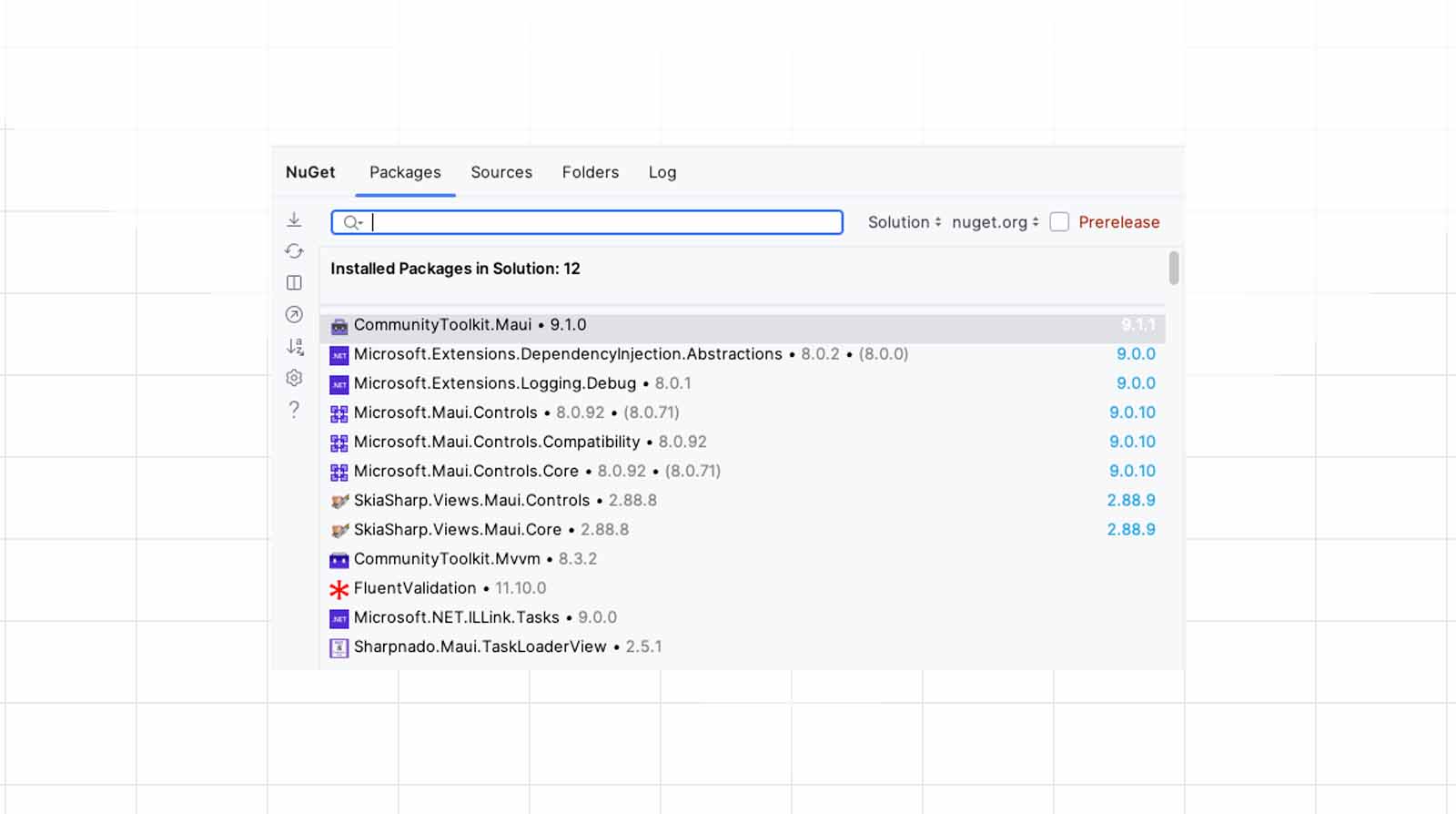Open NuGet settings gear icon
This screenshot has height=814, width=1456.
coord(294,378)
